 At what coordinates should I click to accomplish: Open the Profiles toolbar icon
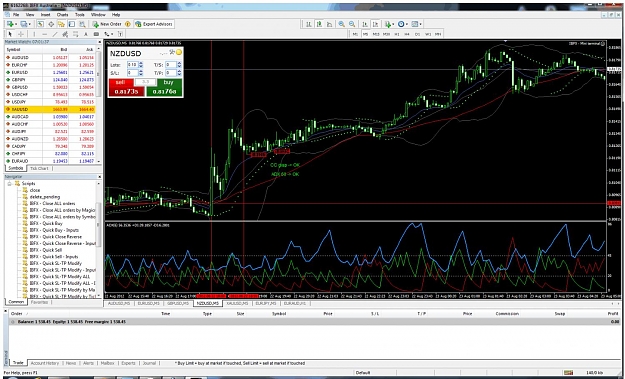(x=24, y=24)
